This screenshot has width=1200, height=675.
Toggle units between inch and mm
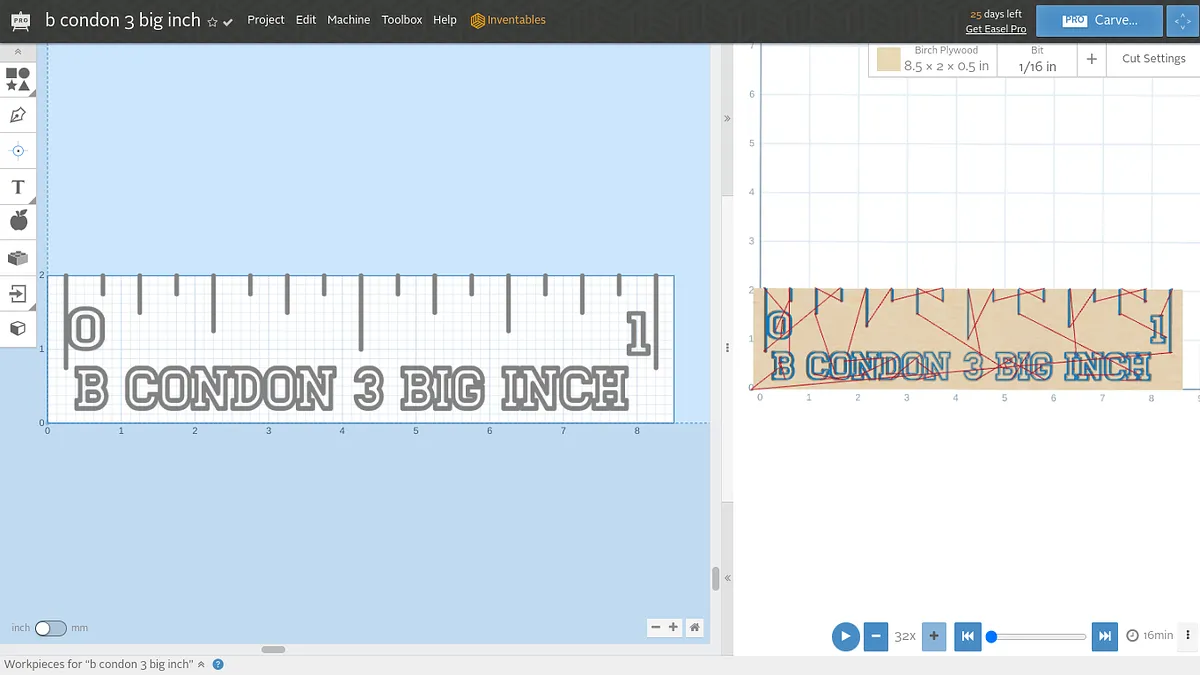coord(50,628)
